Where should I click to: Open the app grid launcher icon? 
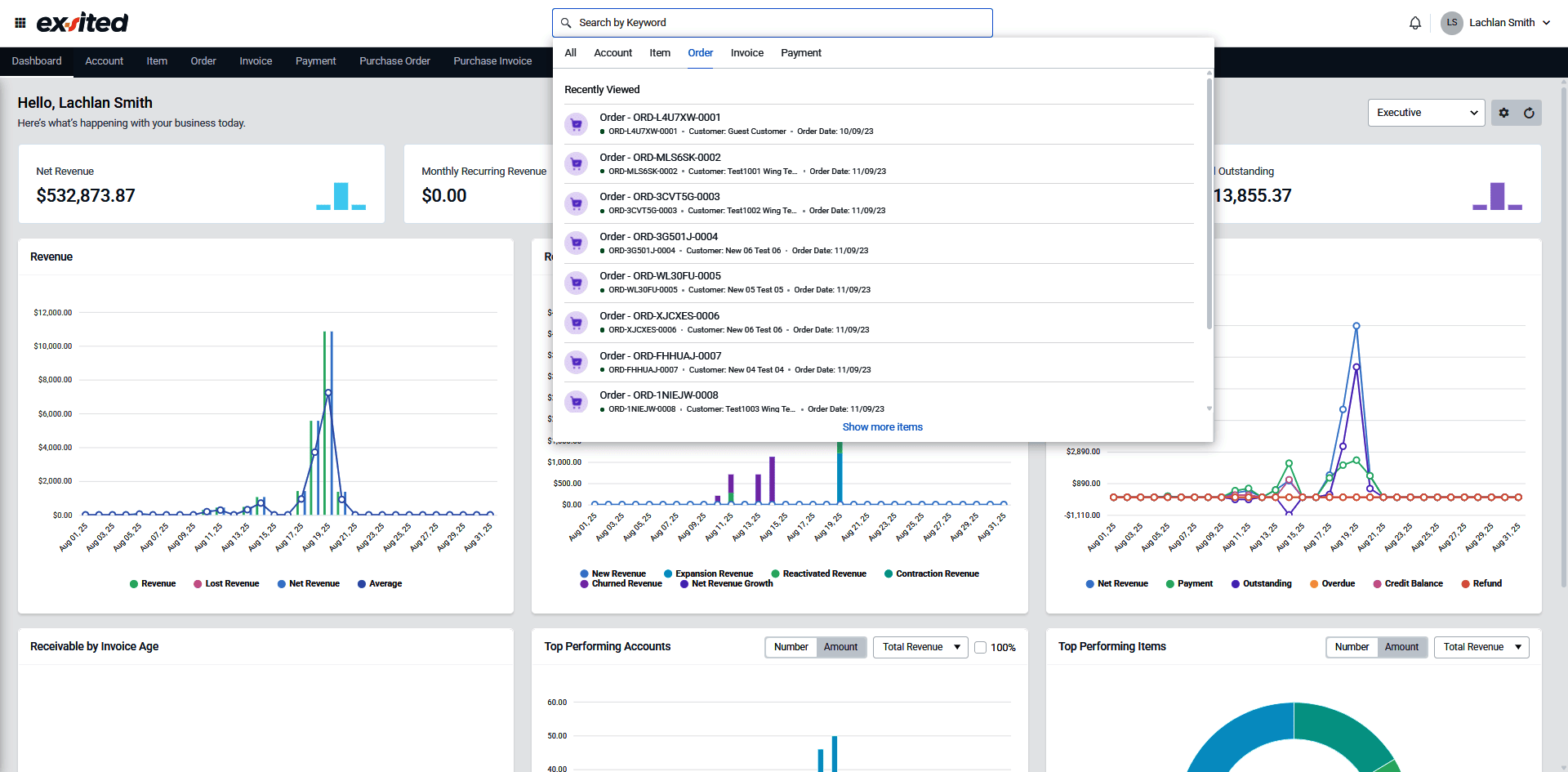pos(20,23)
